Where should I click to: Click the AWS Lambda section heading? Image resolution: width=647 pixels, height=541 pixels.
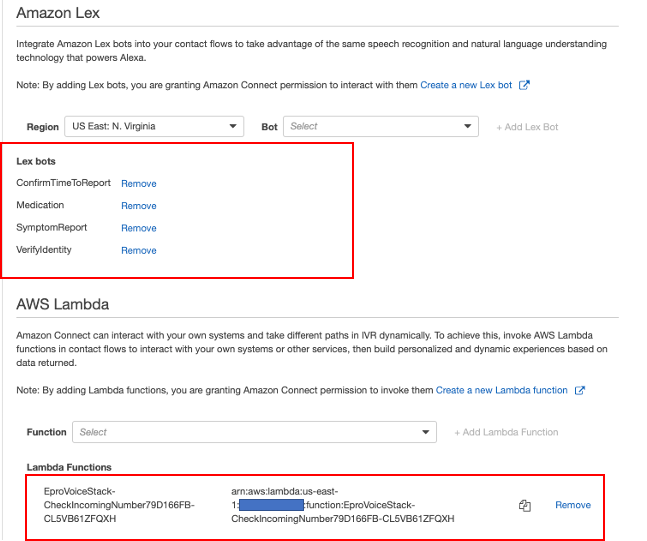[x=62, y=305]
